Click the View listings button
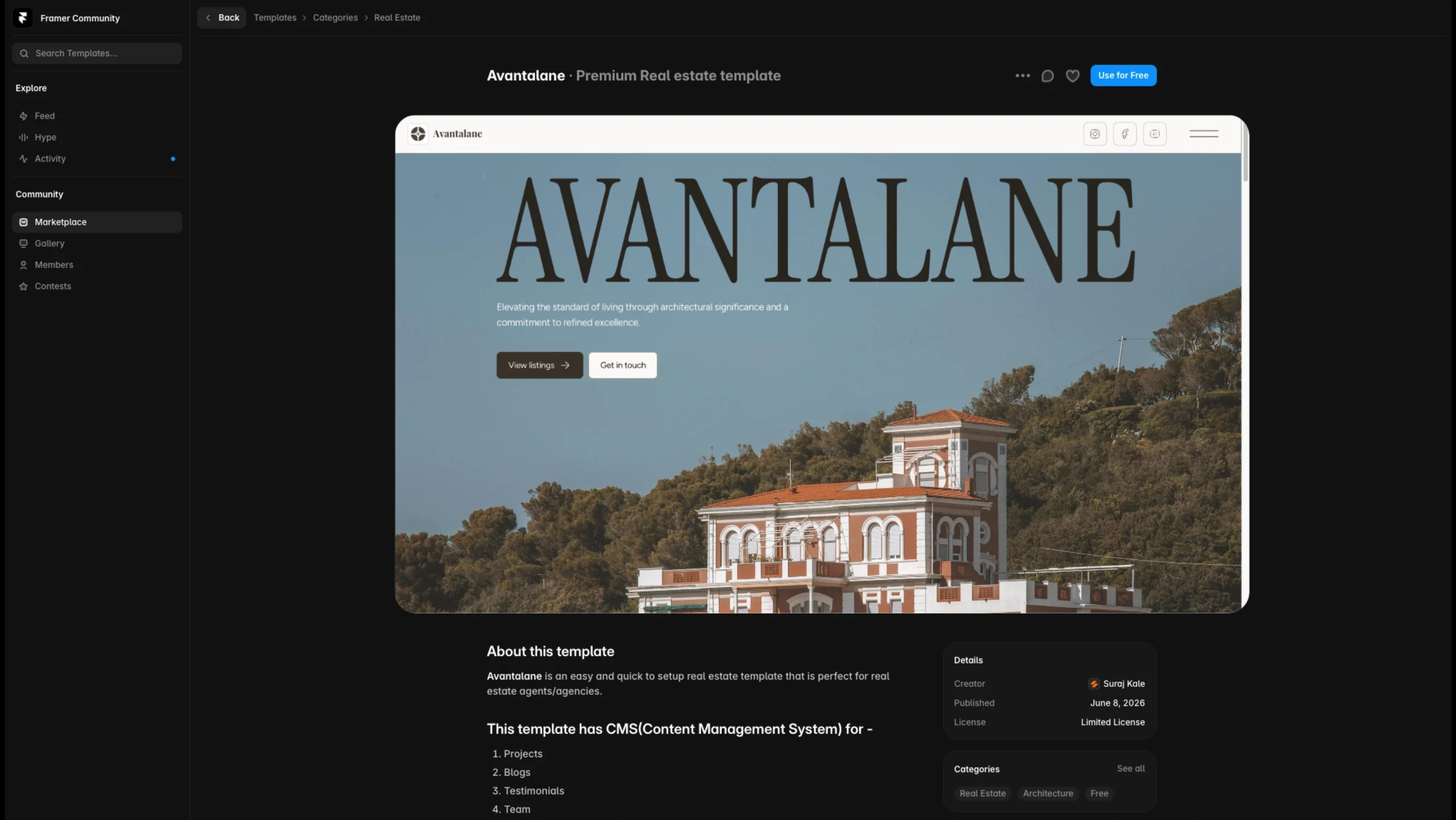Viewport: 1456px width, 820px height. 539,365
